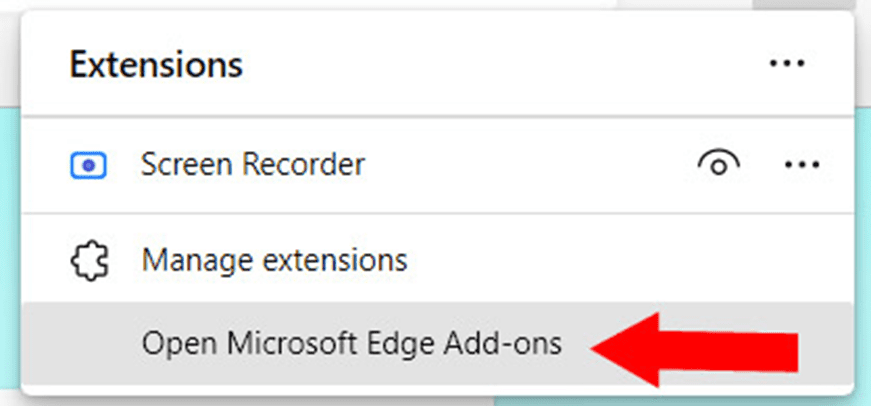The height and width of the screenshot is (406, 871).
Task: Toggle Screen Recorder toolbar visibility eye
Action: [718, 164]
